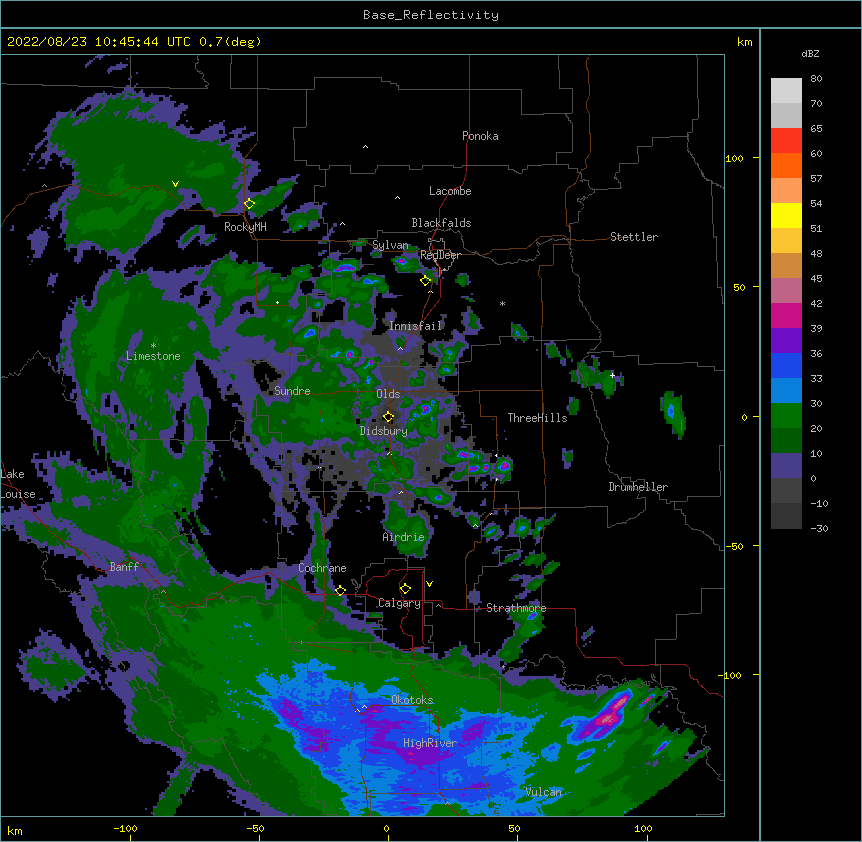This screenshot has height=842, width=862.
Task: Click the 50 tick on bottom axis
Action: click(514, 828)
